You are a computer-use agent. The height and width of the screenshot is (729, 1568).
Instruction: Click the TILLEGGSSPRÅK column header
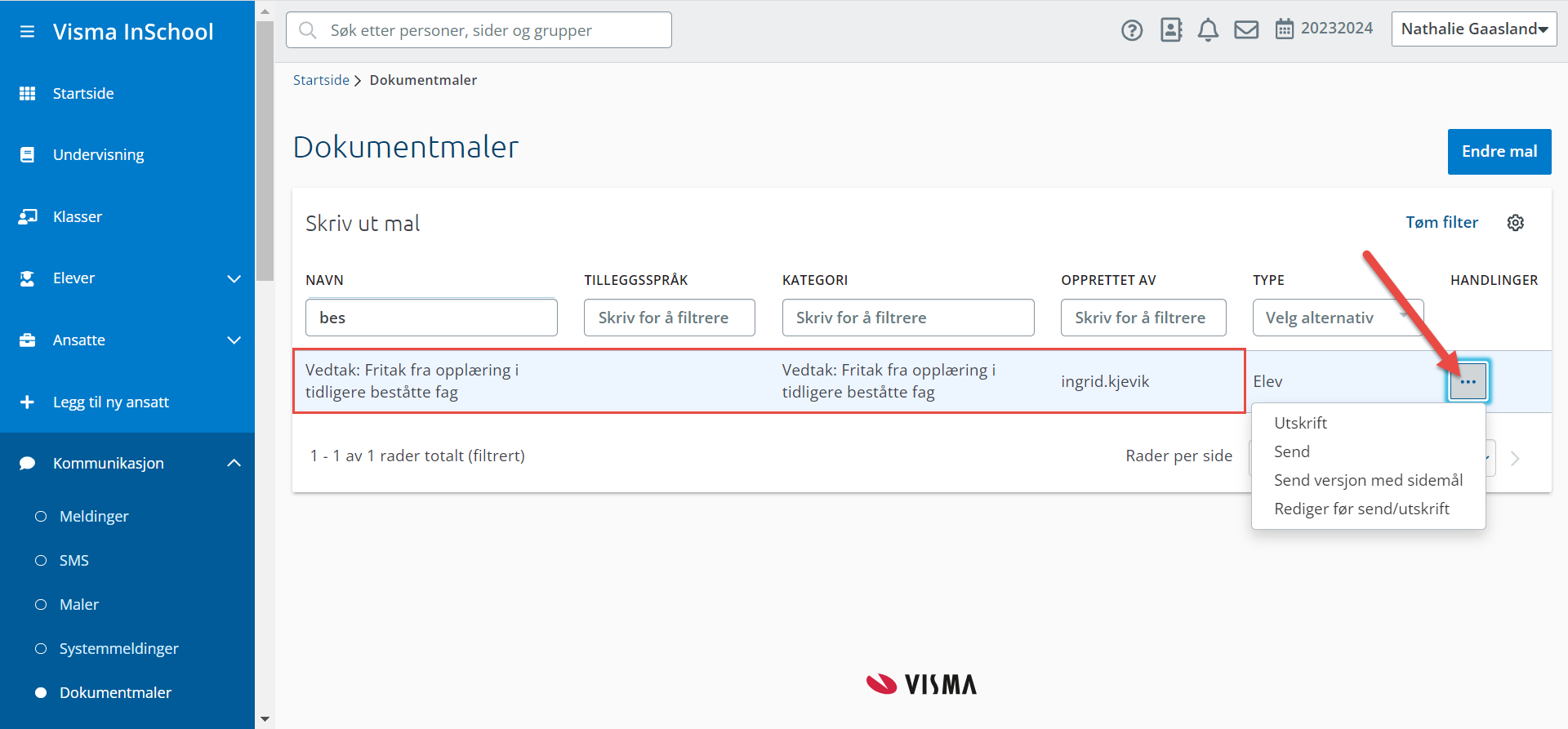(636, 280)
